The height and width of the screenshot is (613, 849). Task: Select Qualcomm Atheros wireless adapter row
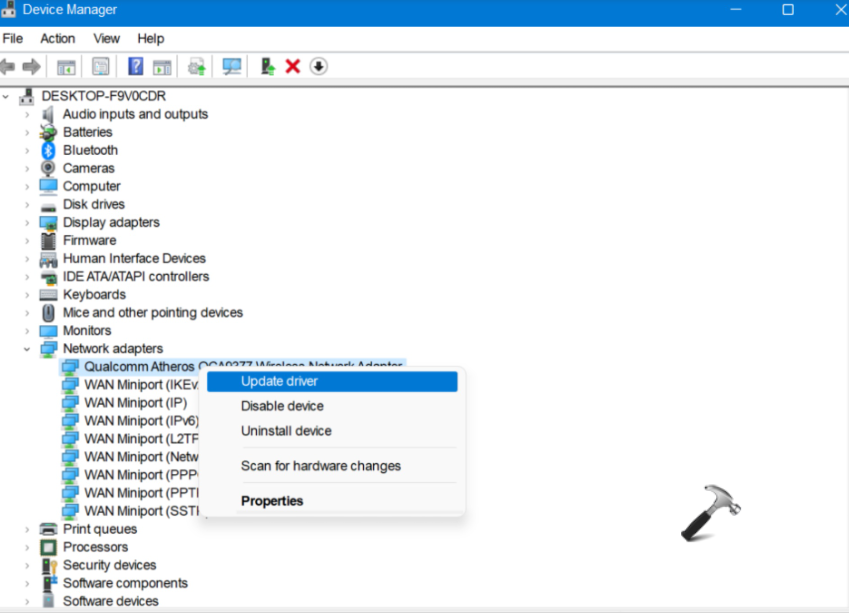(x=233, y=367)
